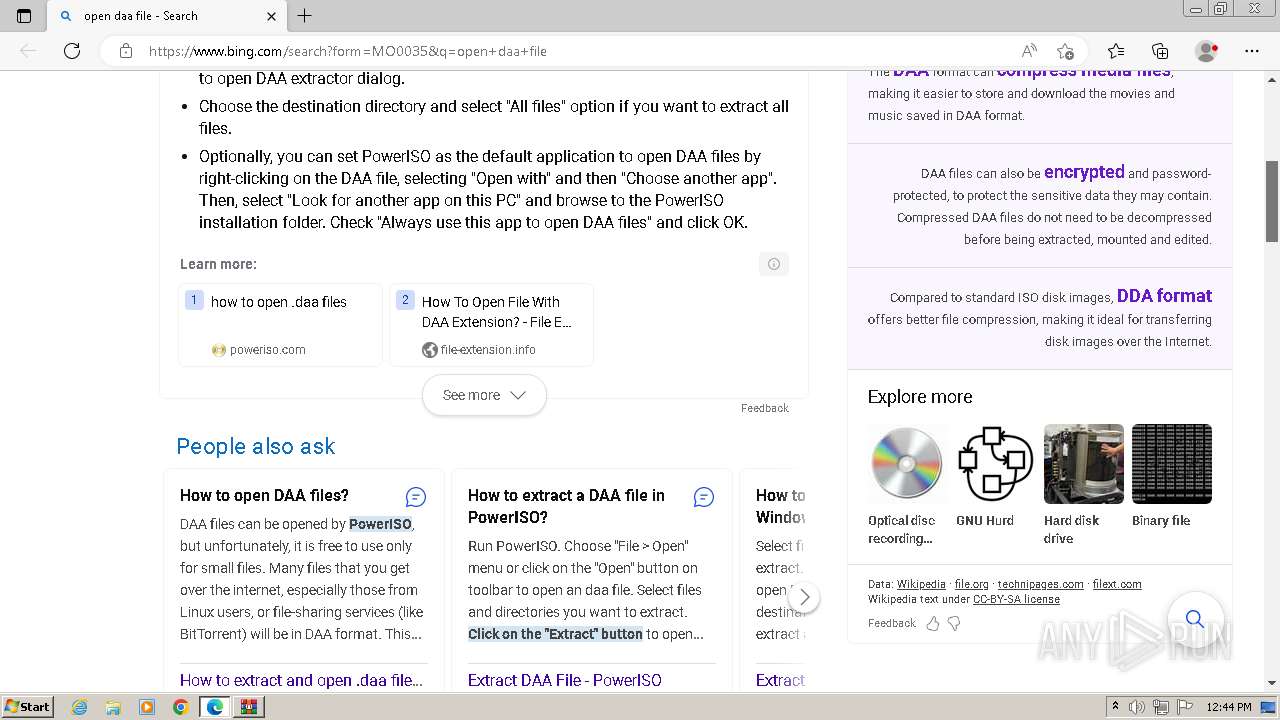Click the floating search magnifier button
The height and width of the screenshot is (720, 1280).
(x=1195, y=619)
